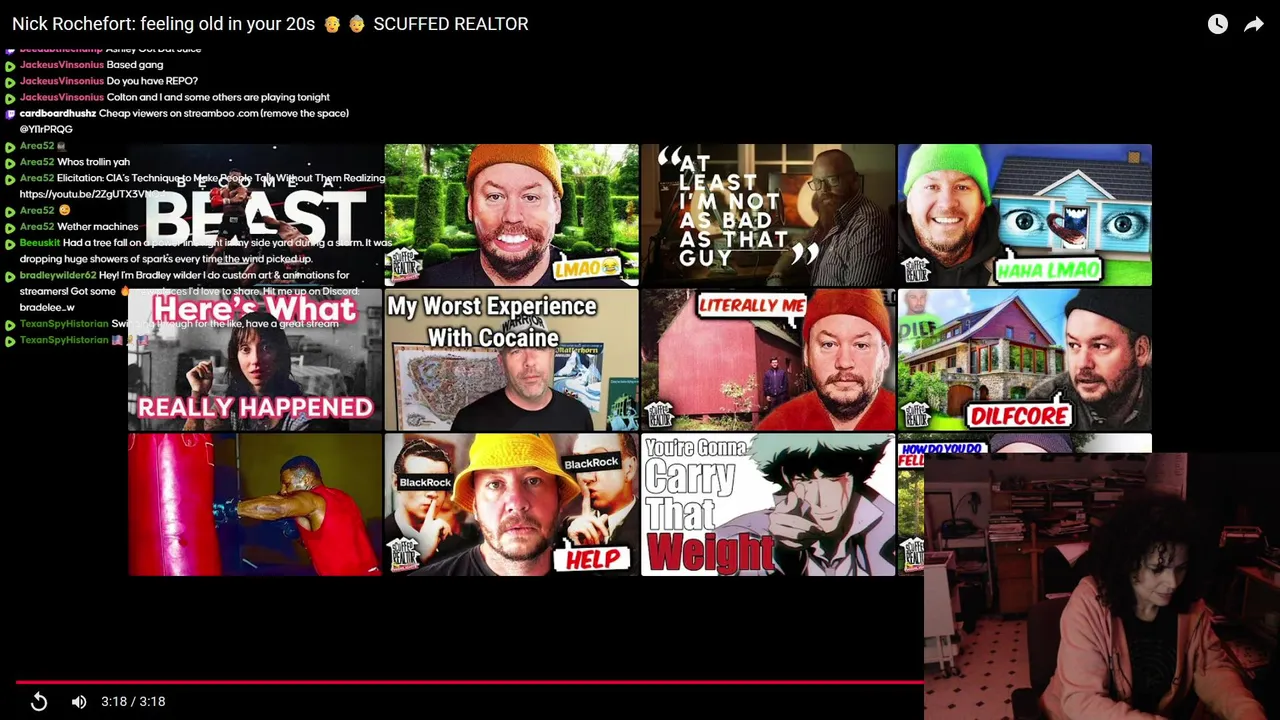Viewport: 1280px width, 720px height.
Task: Click the username 'cardboardhushz' in chat
Action: coord(58,113)
